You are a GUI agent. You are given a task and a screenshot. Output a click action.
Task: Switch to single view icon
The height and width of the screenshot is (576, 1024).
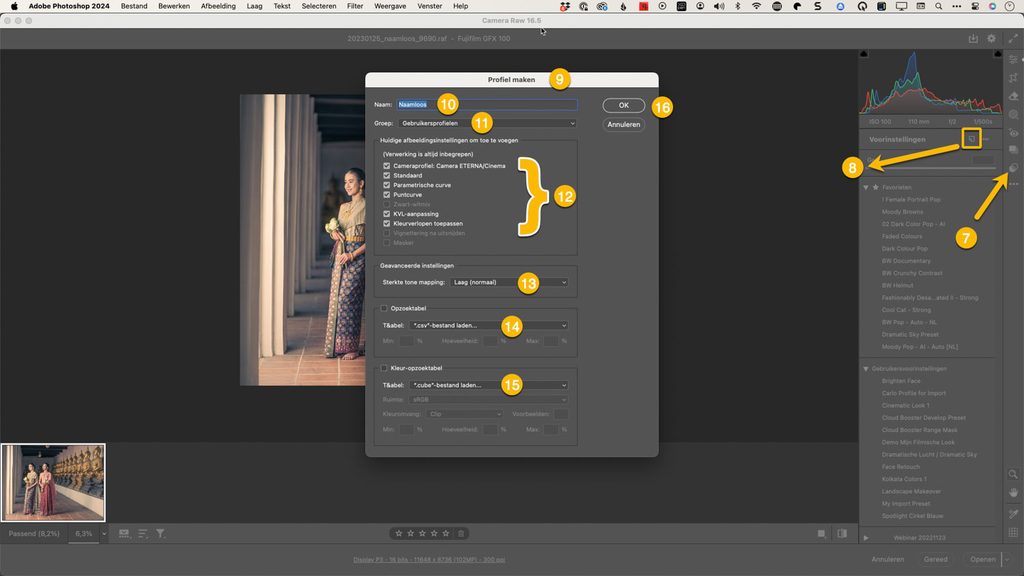[x=822, y=534]
